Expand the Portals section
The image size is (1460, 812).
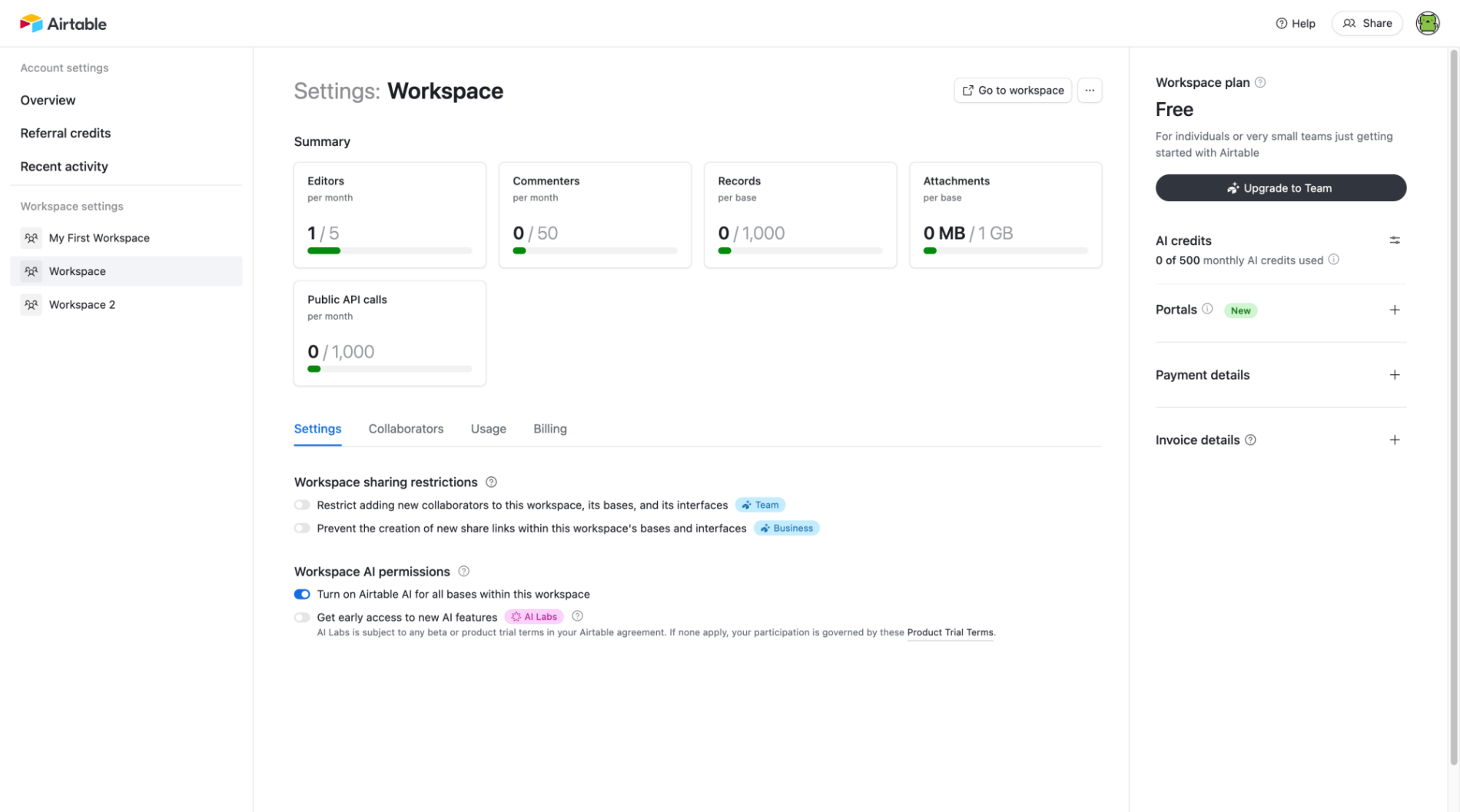coord(1395,310)
